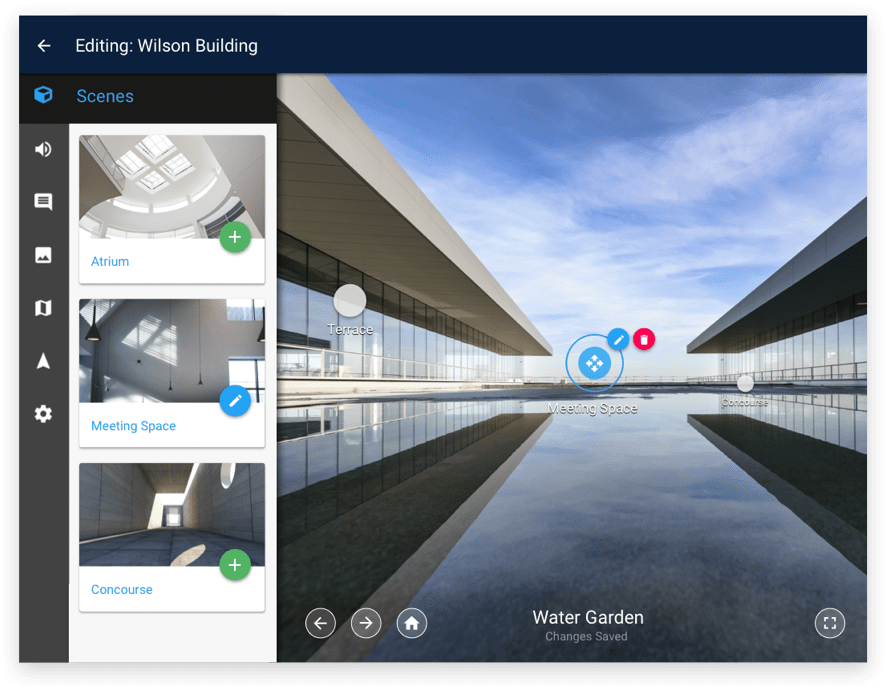Image resolution: width=887 pixels, height=689 pixels.
Task: Return to home view
Action: pos(412,623)
